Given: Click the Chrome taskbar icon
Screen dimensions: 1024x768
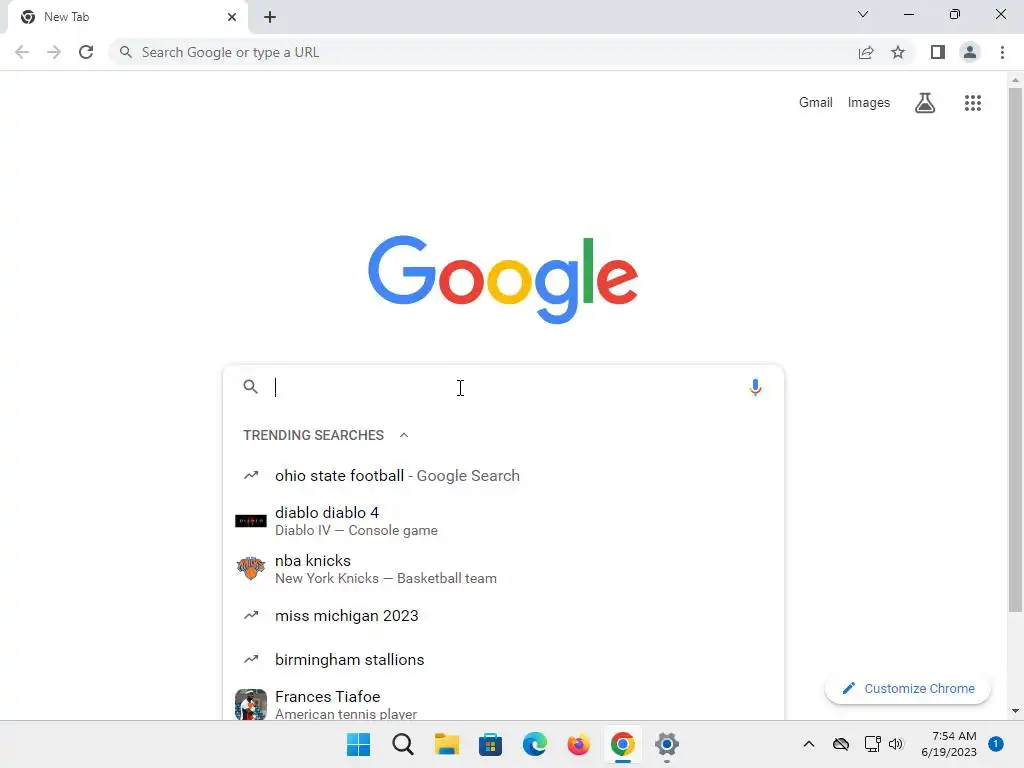Looking at the screenshot, I should click(622, 744).
